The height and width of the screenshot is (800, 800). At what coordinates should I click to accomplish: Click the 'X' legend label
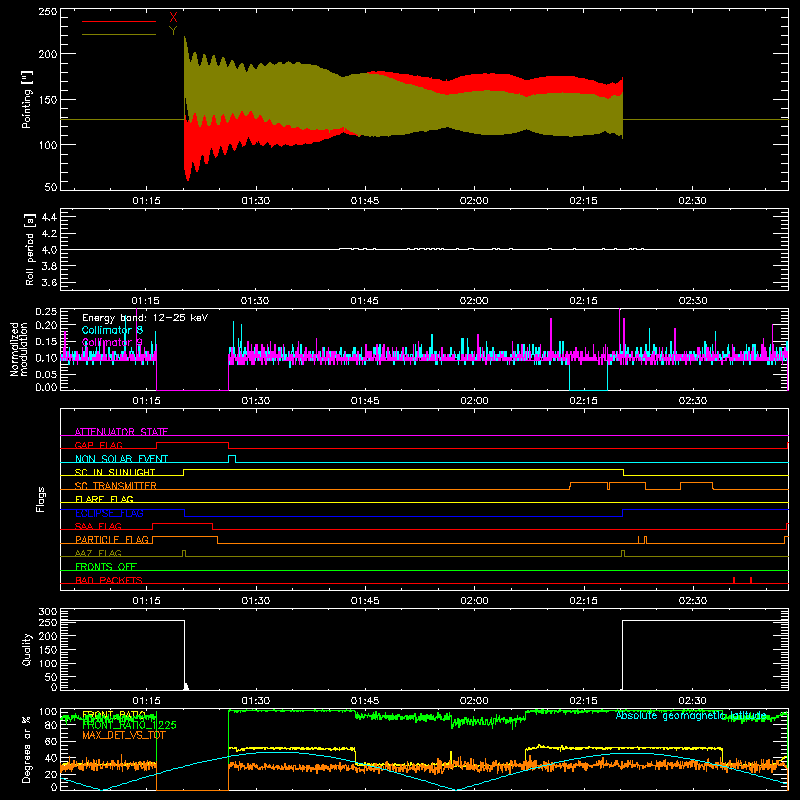(173, 18)
